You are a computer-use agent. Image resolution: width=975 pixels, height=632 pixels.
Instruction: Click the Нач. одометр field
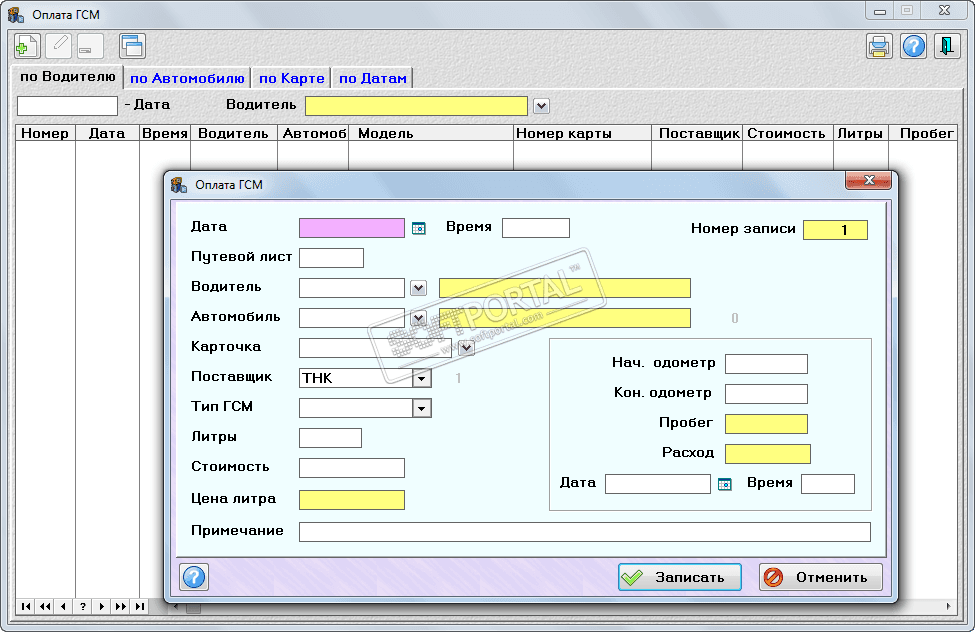click(x=767, y=364)
